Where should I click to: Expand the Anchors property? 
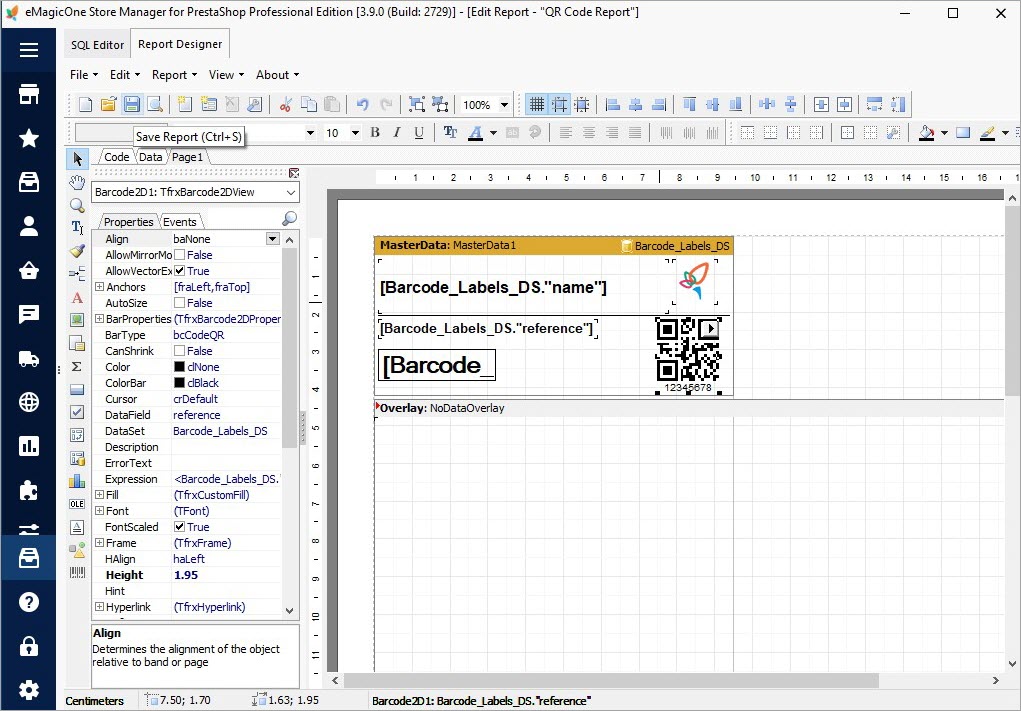coord(100,286)
